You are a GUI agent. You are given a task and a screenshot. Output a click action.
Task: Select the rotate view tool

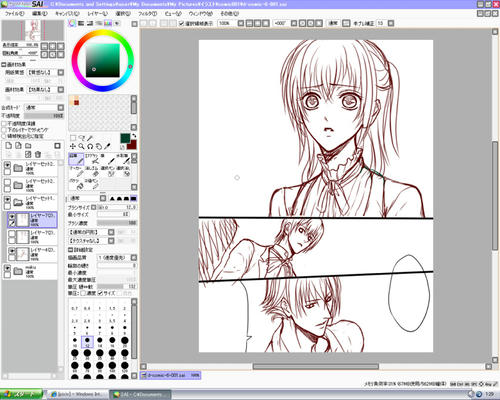pyautogui.click(x=90, y=146)
